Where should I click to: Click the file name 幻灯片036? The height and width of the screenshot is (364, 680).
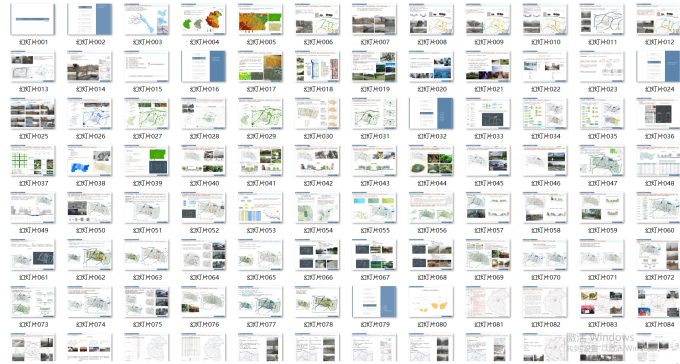coord(659,136)
